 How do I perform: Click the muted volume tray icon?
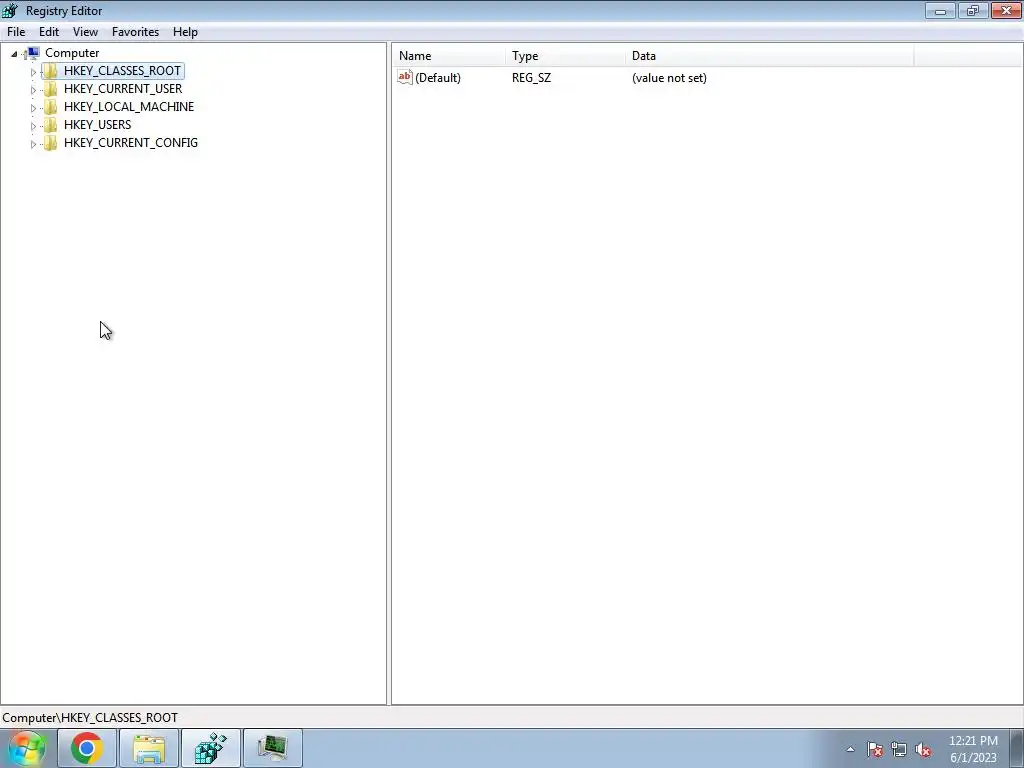pos(923,750)
